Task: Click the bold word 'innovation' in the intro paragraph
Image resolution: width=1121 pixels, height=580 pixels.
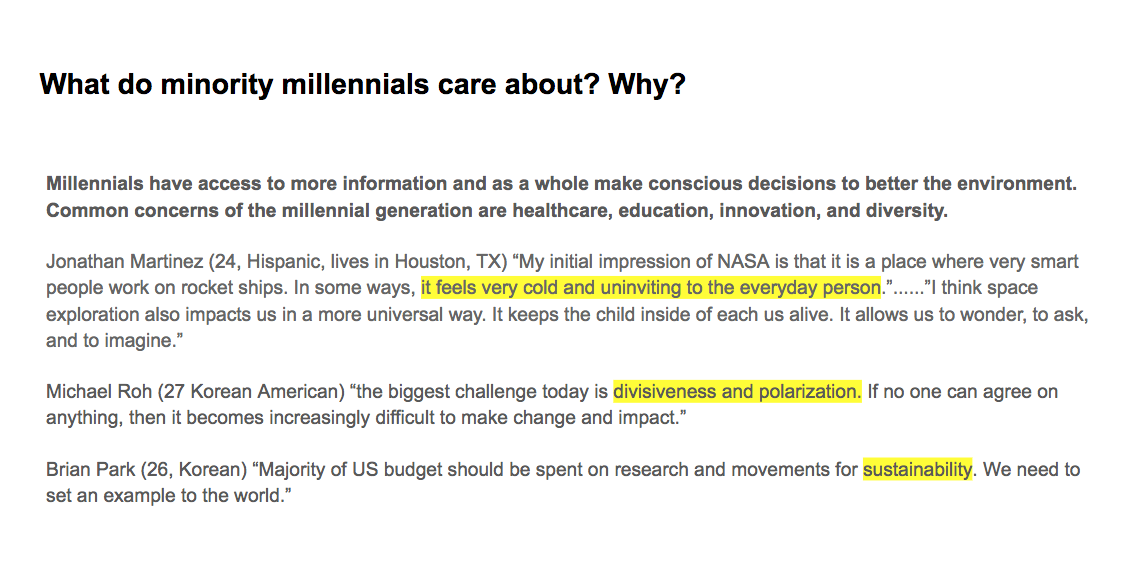Action: 767,211
